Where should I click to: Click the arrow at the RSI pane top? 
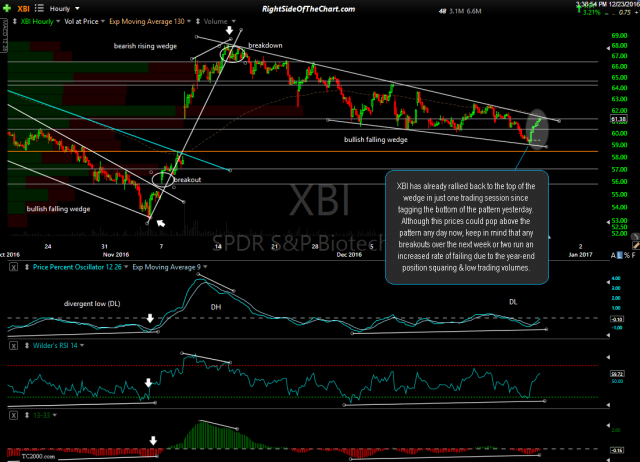point(608,357)
